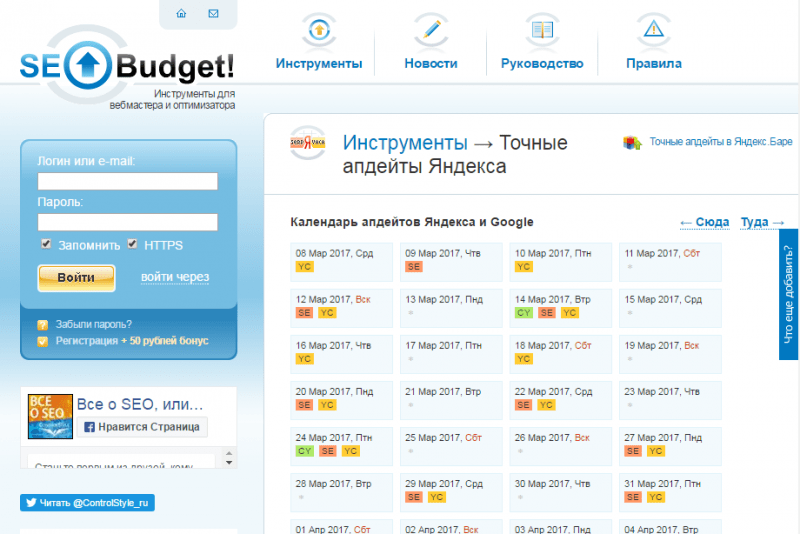The width and height of the screenshot is (800, 534).
Task: Click the 28 Мар 2017, Втр date text
Action: click(x=334, y=484)
